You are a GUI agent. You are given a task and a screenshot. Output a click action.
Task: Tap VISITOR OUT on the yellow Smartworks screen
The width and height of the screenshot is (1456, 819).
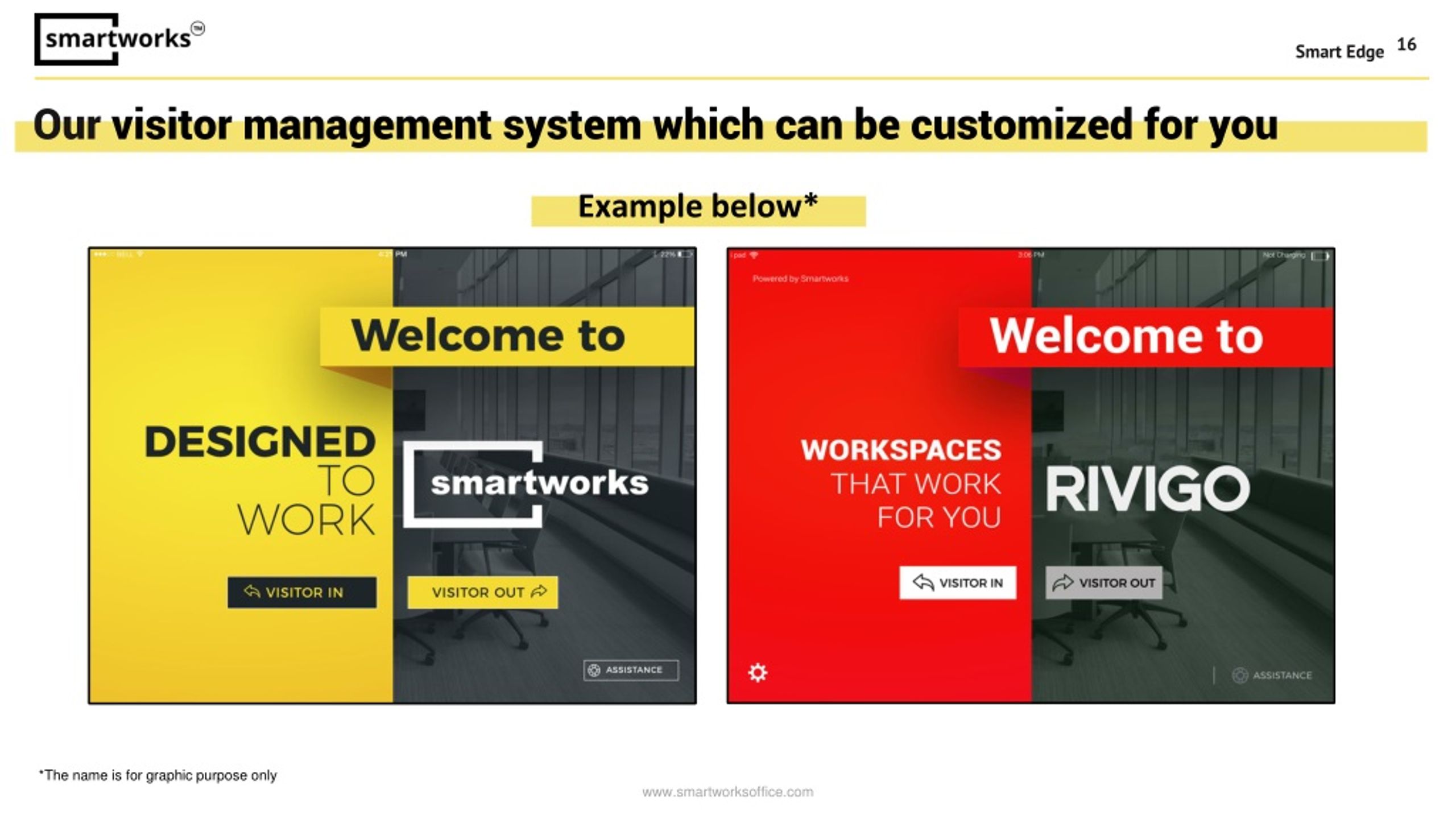pos(482,592)
